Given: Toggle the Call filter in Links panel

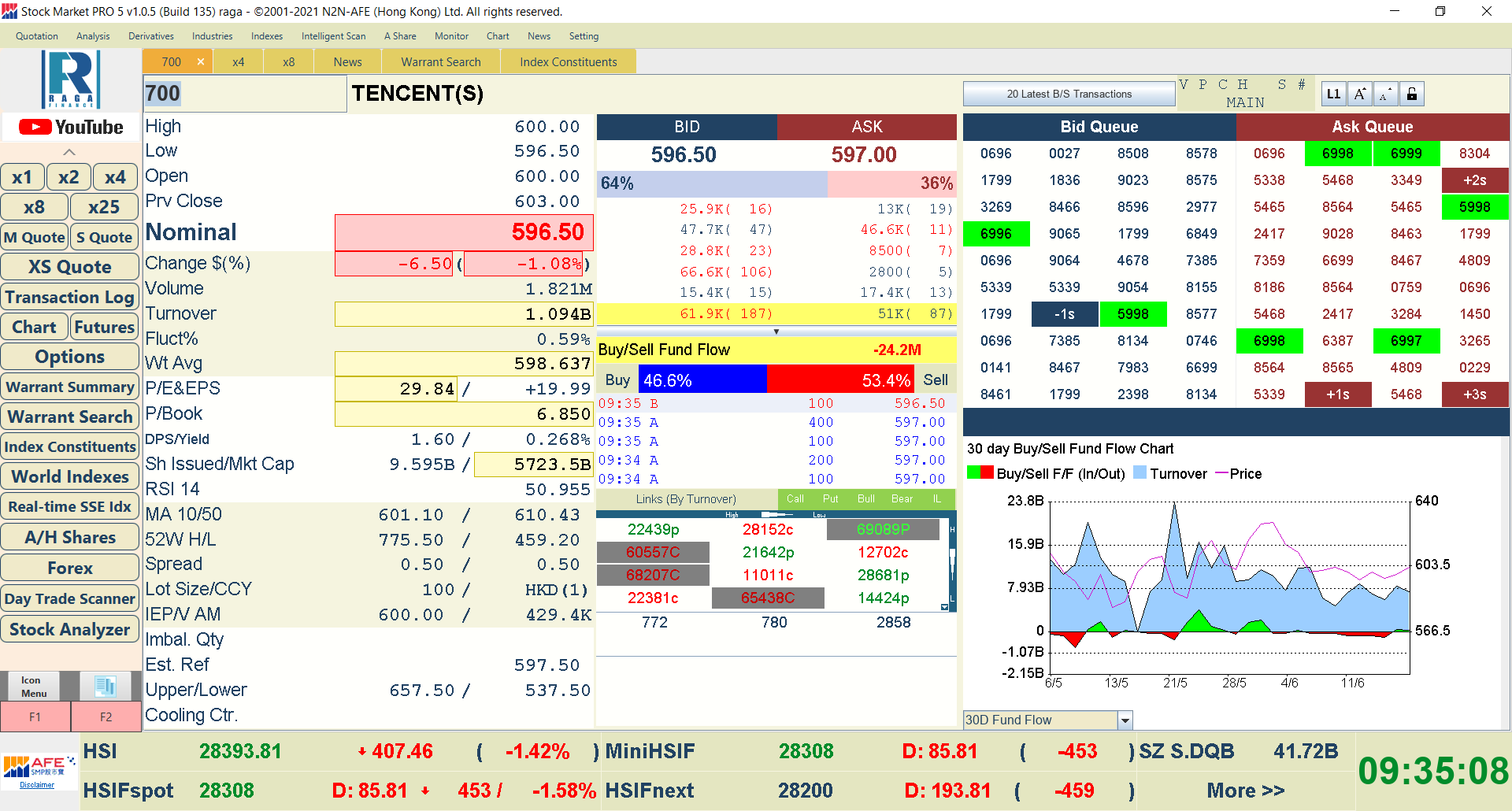Looking at the screenshot, I should [795, 498].
